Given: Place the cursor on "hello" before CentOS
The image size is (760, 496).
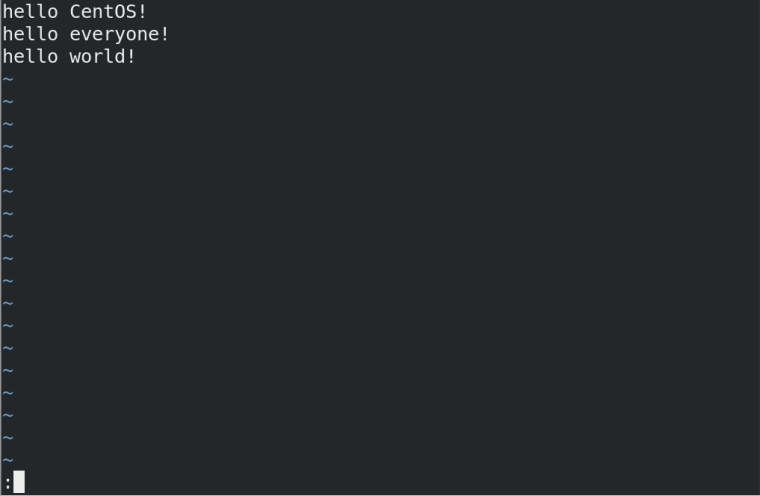Looking at the screenshot, I should pos(31,12).
